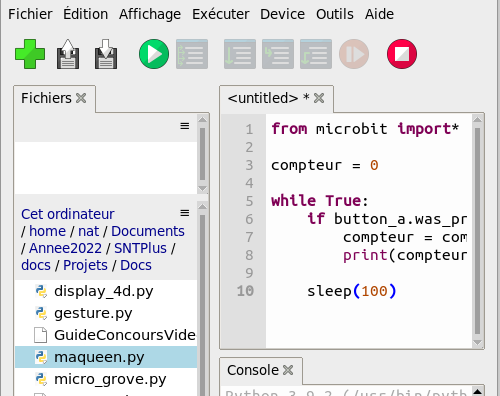Select the GuideConcoursVide file

pos(106,335)
